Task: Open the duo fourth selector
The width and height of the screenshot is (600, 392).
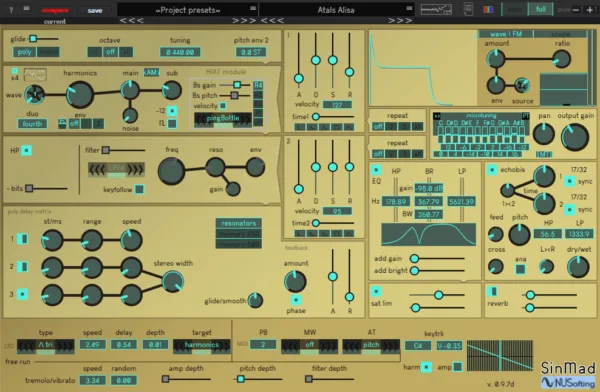Action: coord(32,124)
